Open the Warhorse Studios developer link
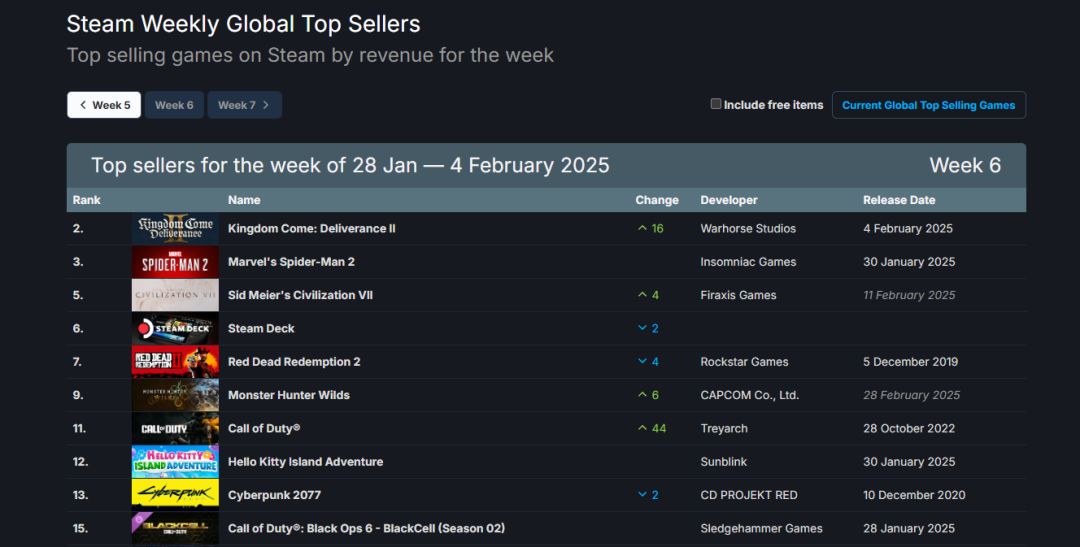 [x=748, y=228]
